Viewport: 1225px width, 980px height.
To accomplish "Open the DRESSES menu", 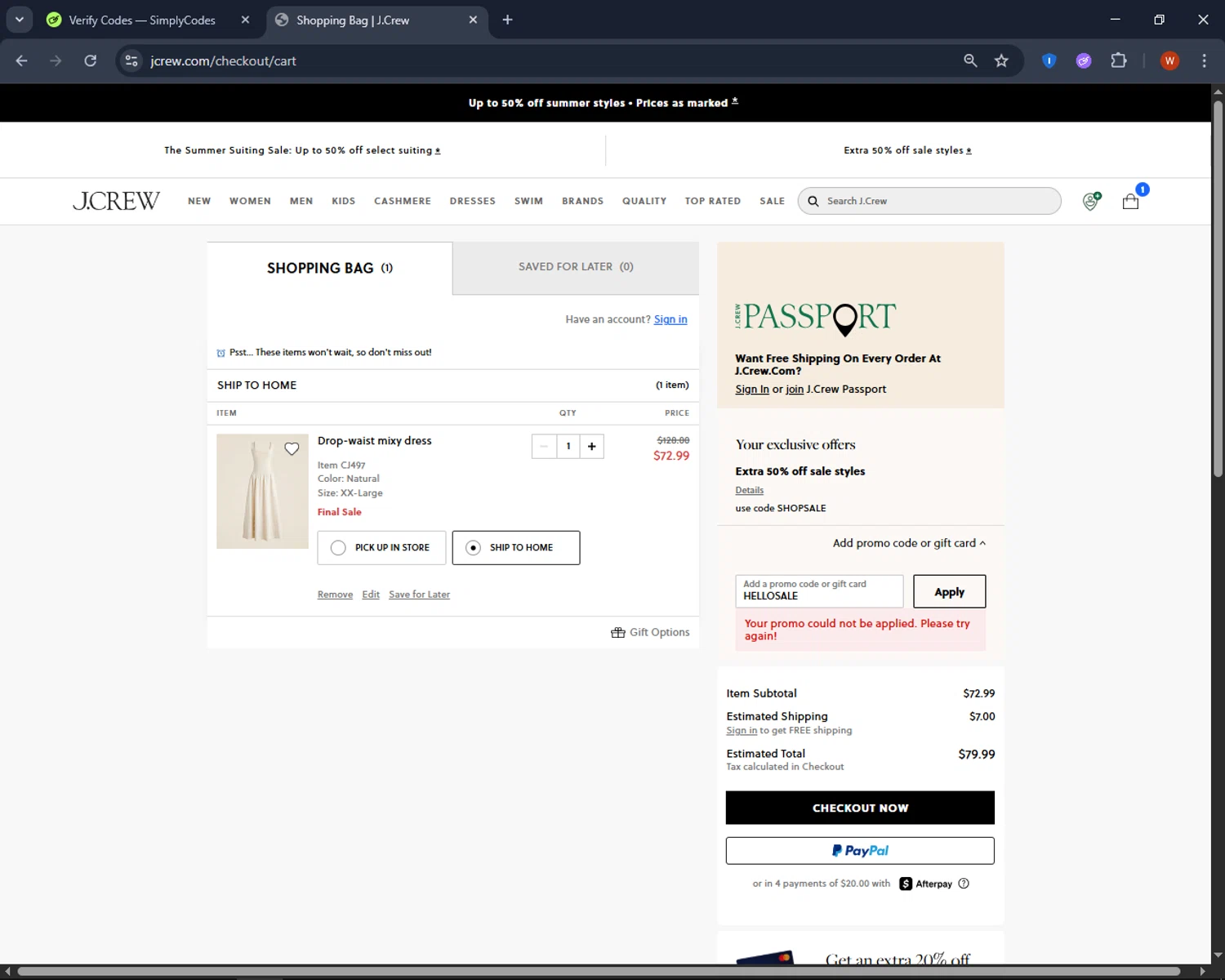I will pos(473,201).
